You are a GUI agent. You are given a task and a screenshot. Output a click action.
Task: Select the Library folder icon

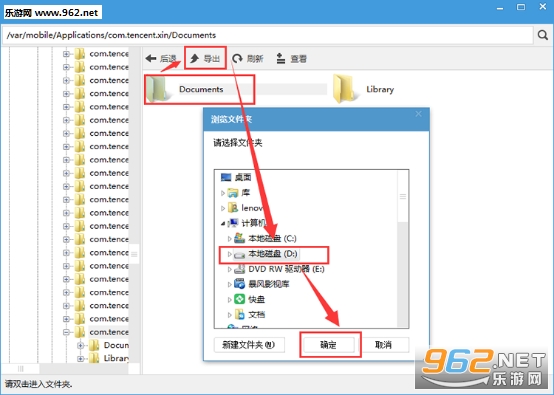pyautogui.click(x=344, y=89)
